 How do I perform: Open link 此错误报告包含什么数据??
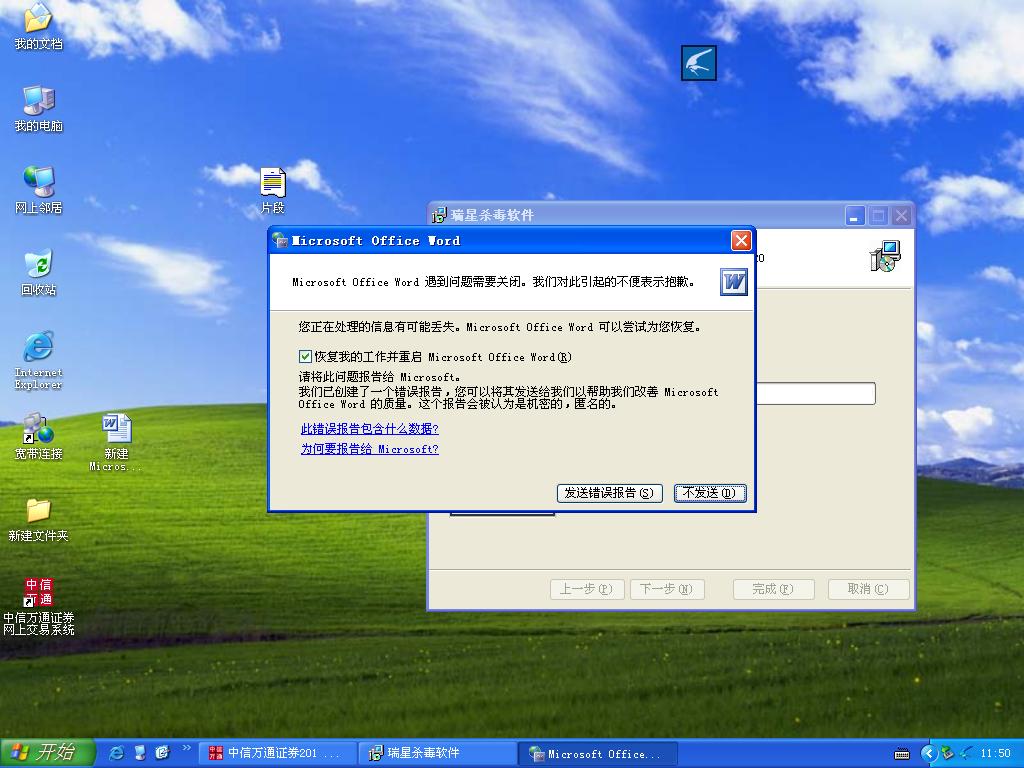point(370,429)
